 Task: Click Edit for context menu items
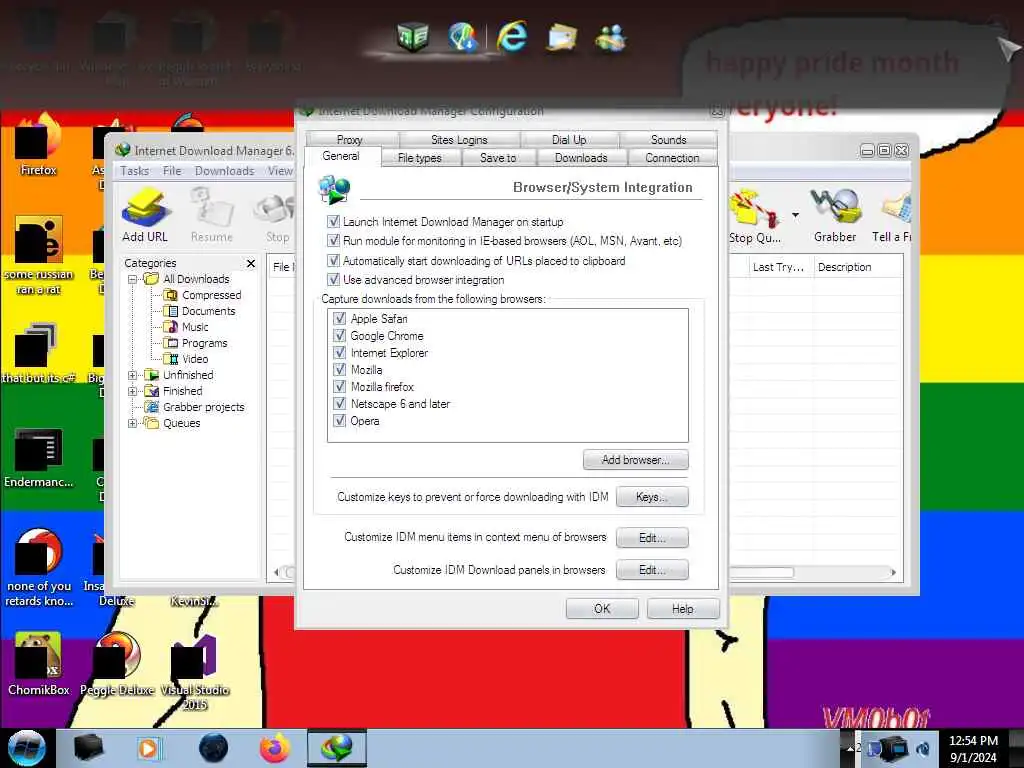tap(652, 537)
